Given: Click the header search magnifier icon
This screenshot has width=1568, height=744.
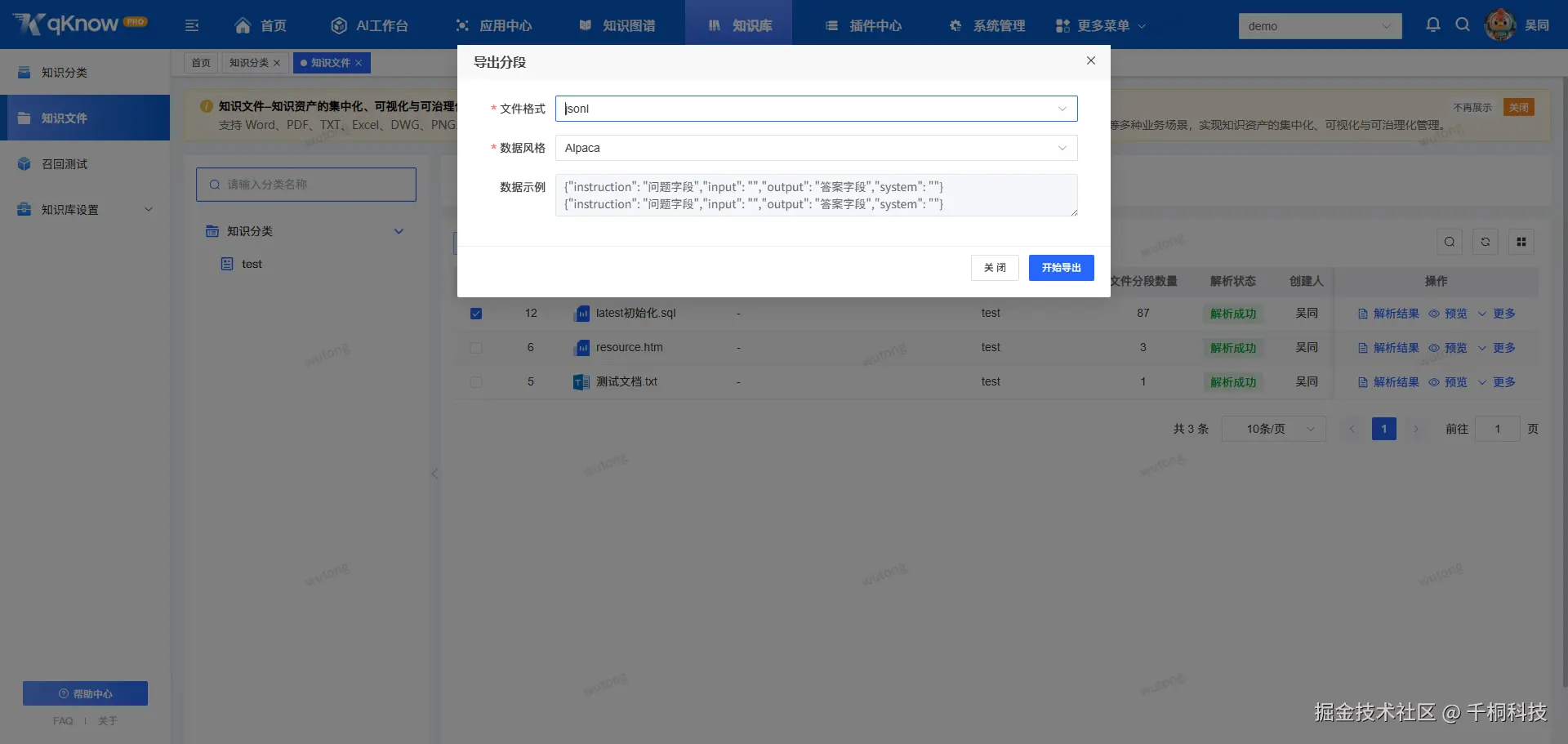Looking at the screenshot, I should pos(1463,25).
